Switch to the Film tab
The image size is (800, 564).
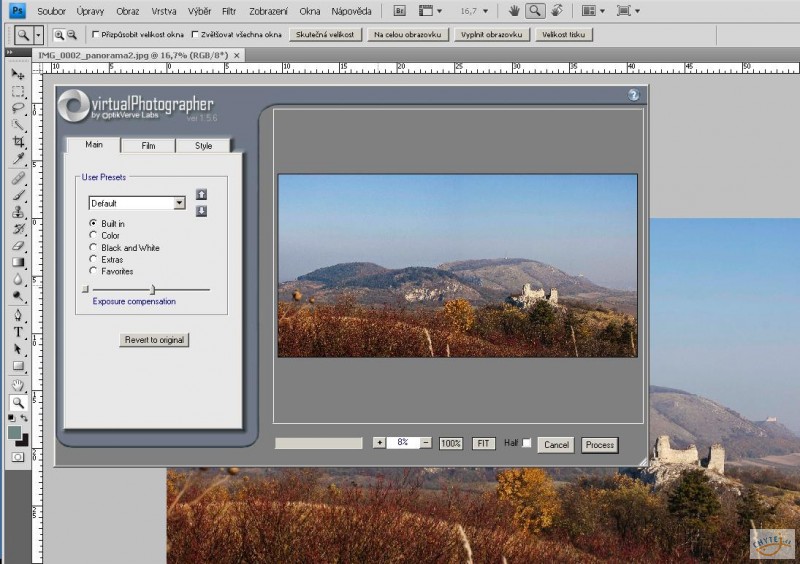click(x=148, y=146)
